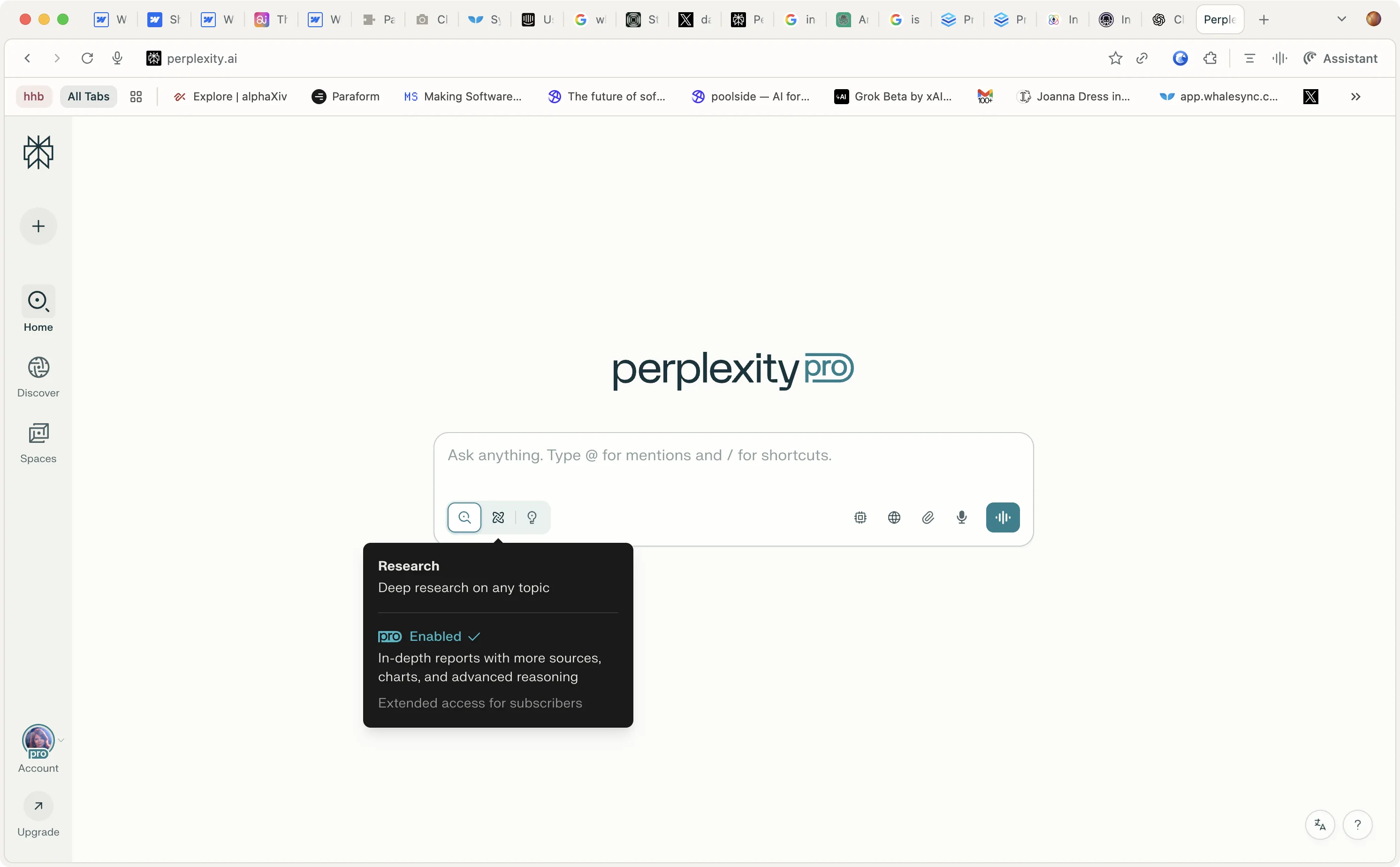Select the All Tabs item
Viewport: 1400px width, 867px height.
coord(88,97)
